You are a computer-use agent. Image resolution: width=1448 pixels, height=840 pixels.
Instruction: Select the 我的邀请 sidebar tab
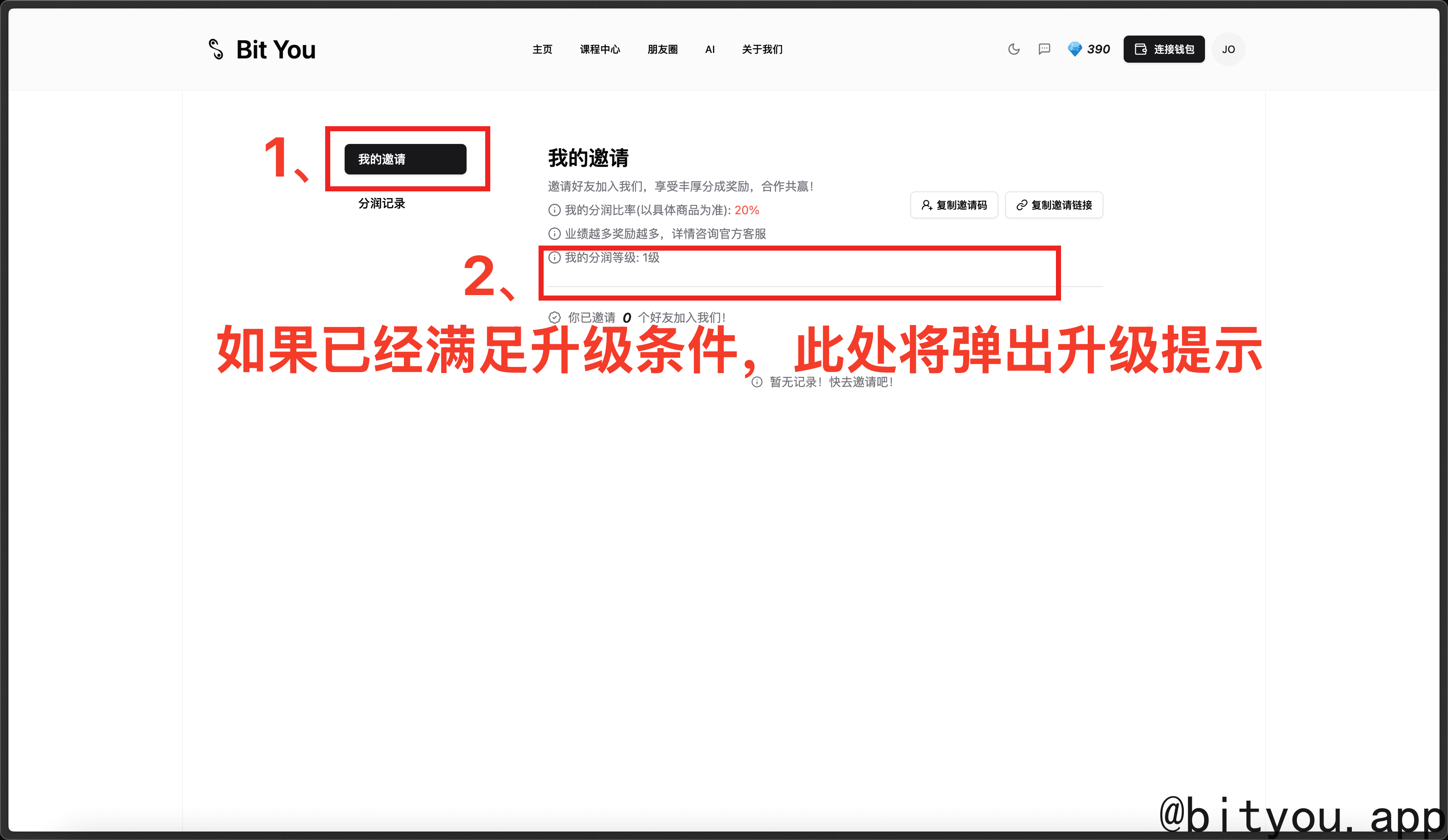point(405,159)
